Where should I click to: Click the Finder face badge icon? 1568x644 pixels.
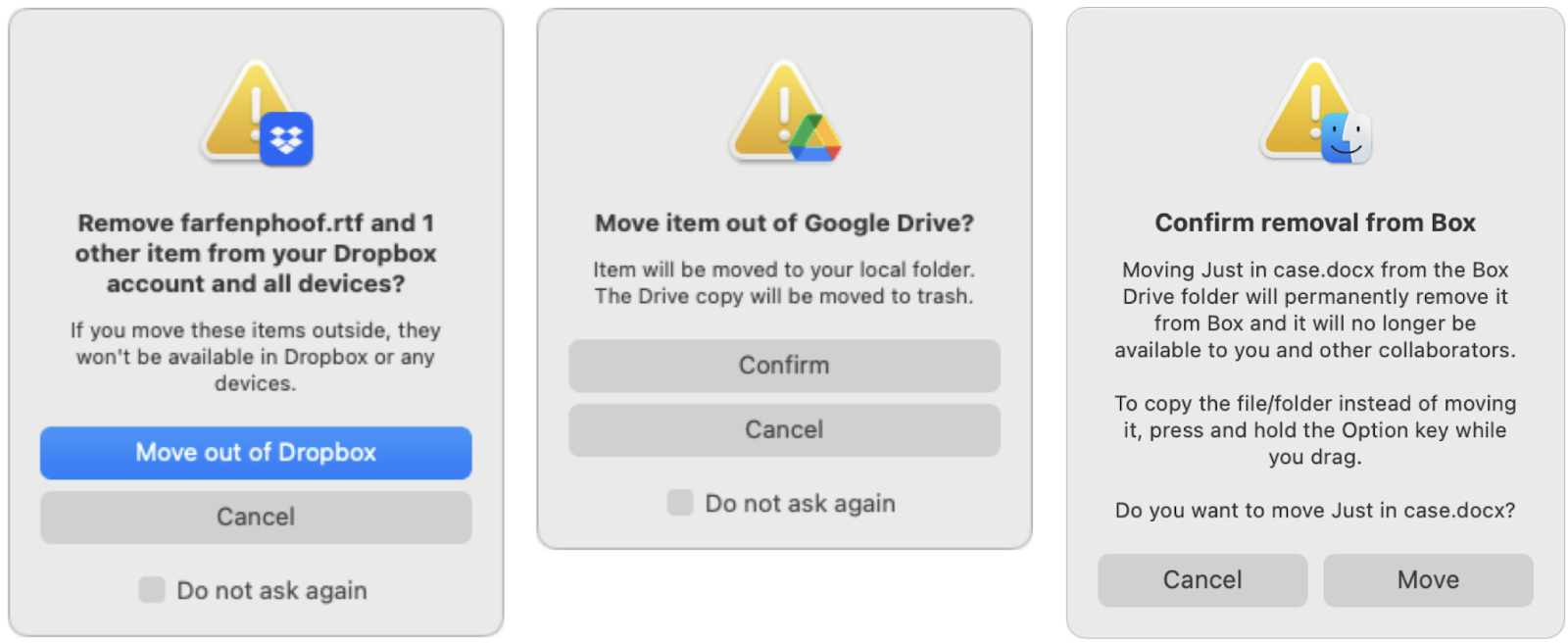[x=1346, y=137]
